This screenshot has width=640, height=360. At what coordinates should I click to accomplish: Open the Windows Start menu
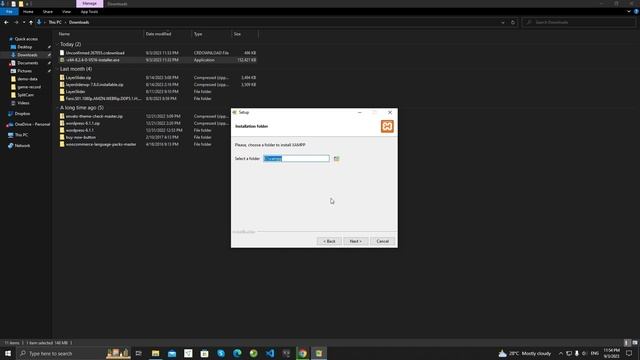[x=8, y=353]
